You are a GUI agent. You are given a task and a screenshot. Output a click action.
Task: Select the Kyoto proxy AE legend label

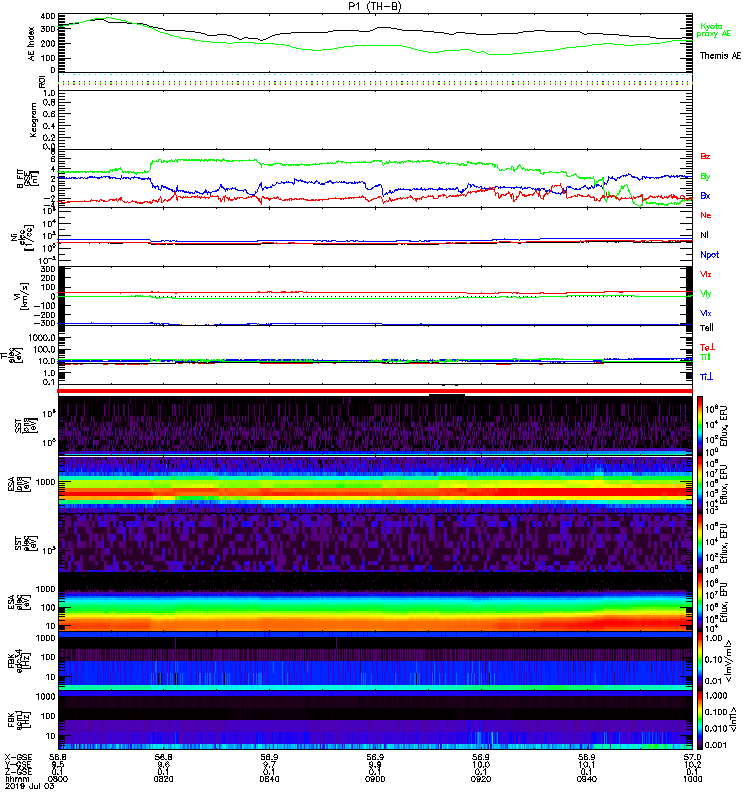714,30
